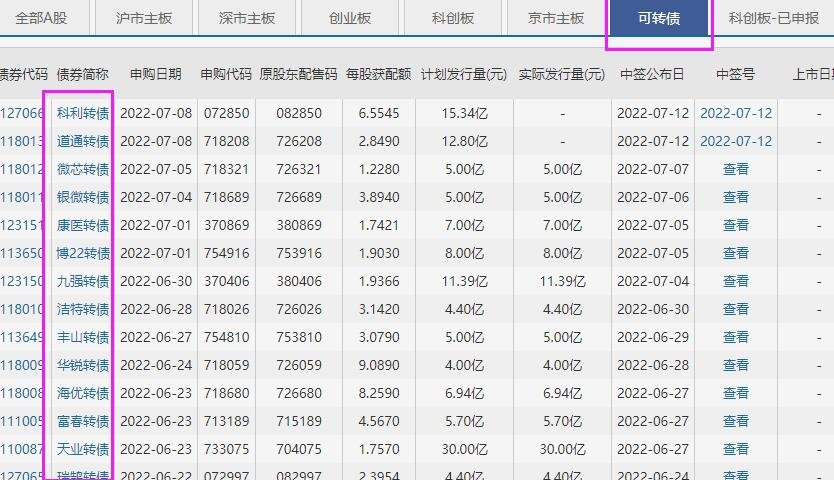Click the 每股获配额 column header
This screenshot has height=480, width=834.
[x=379, y=75]
